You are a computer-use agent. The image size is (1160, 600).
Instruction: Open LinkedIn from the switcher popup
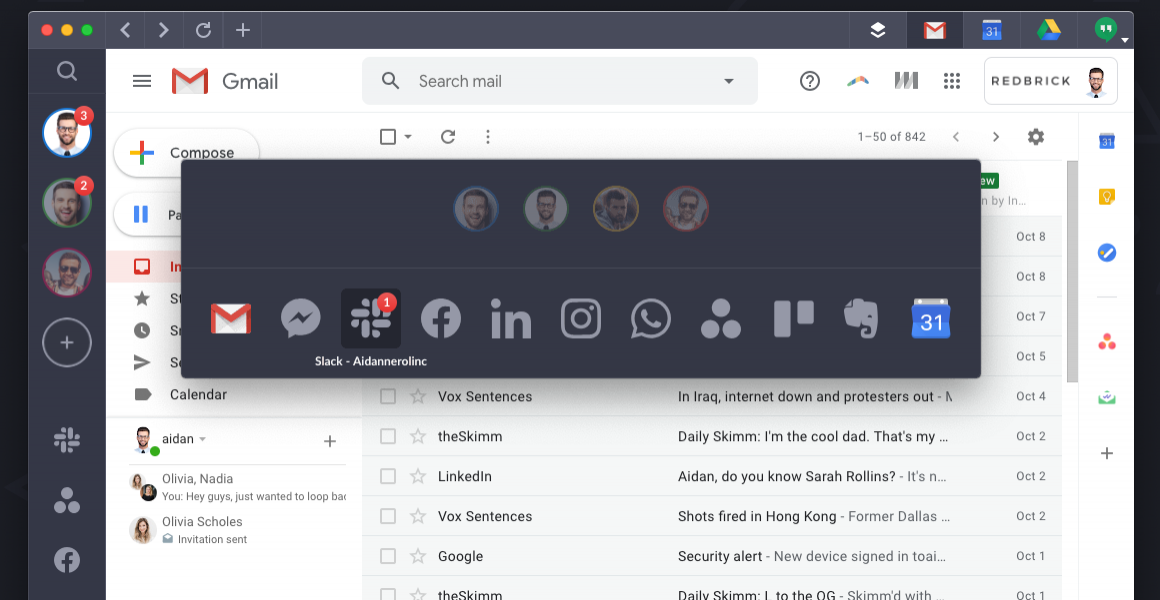point(511,319)
